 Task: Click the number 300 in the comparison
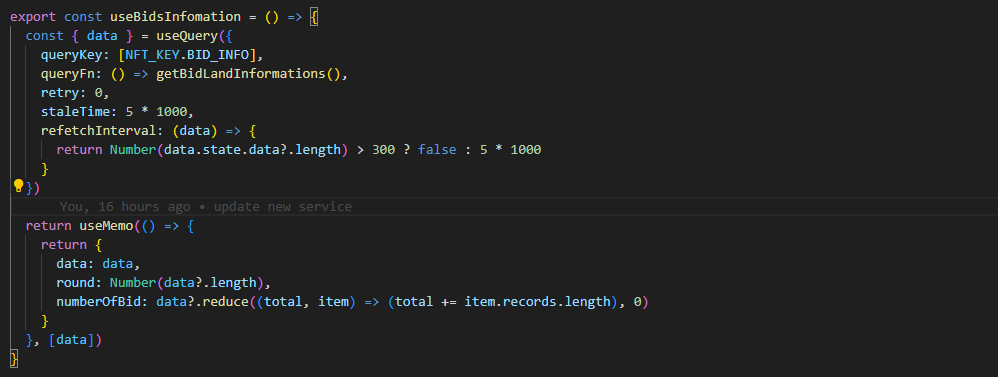pyautogui.click(x=383, y=150)
